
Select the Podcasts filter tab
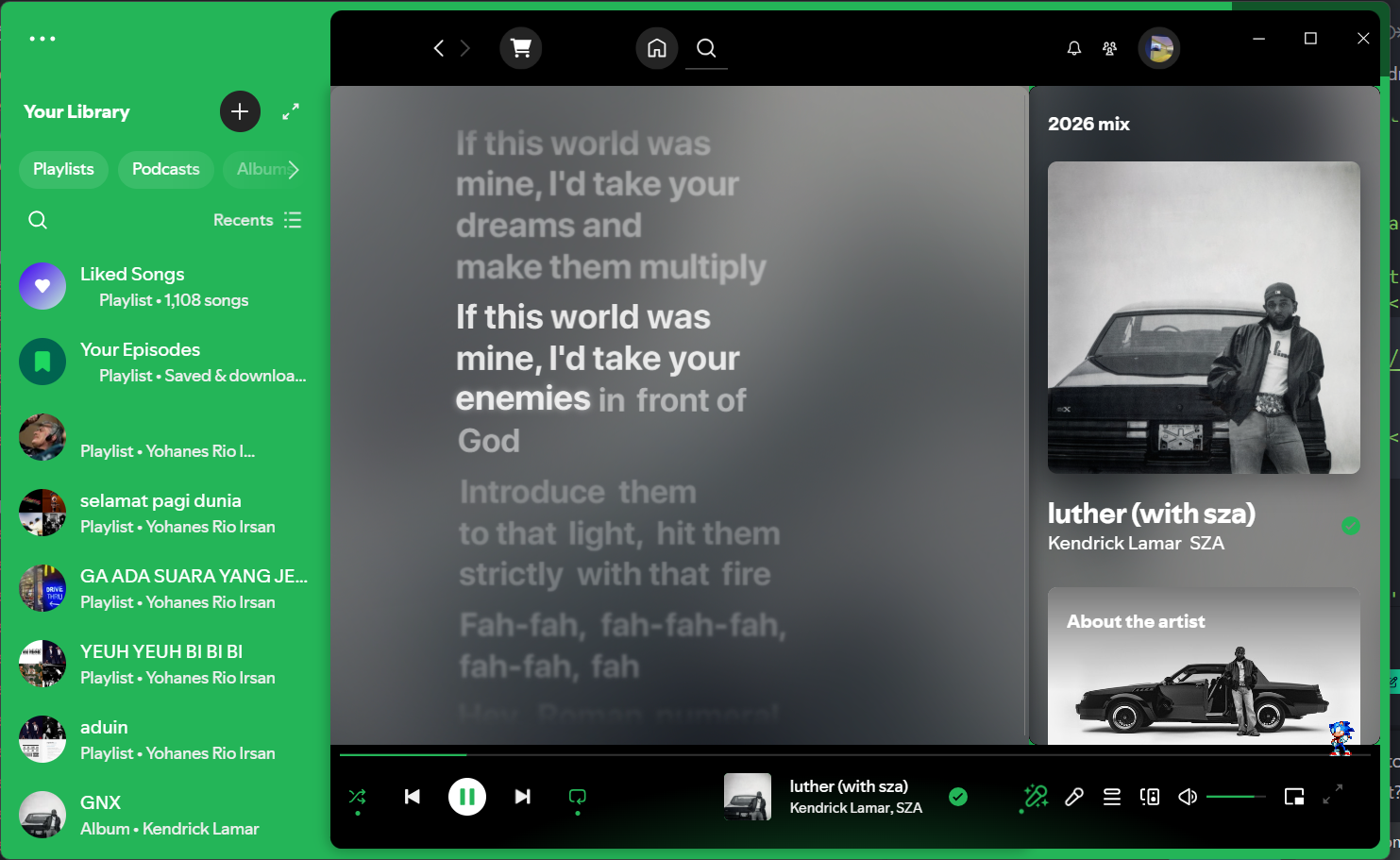point(166,169)
